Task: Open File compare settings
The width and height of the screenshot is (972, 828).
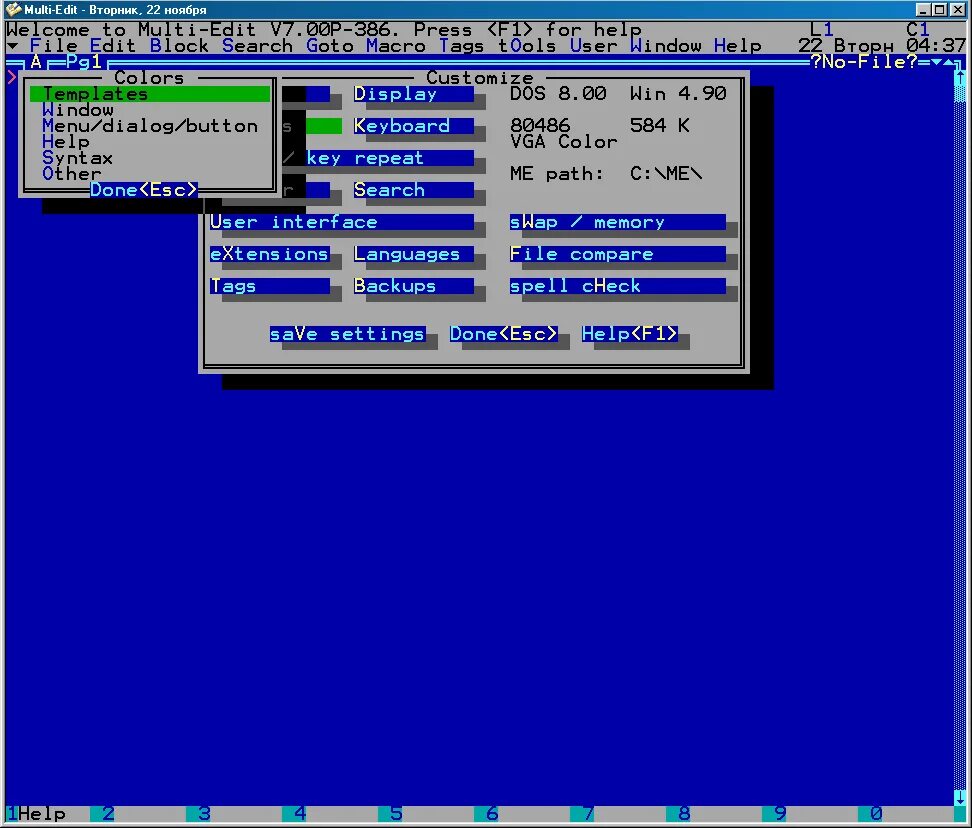Action: tap(617, 254)
